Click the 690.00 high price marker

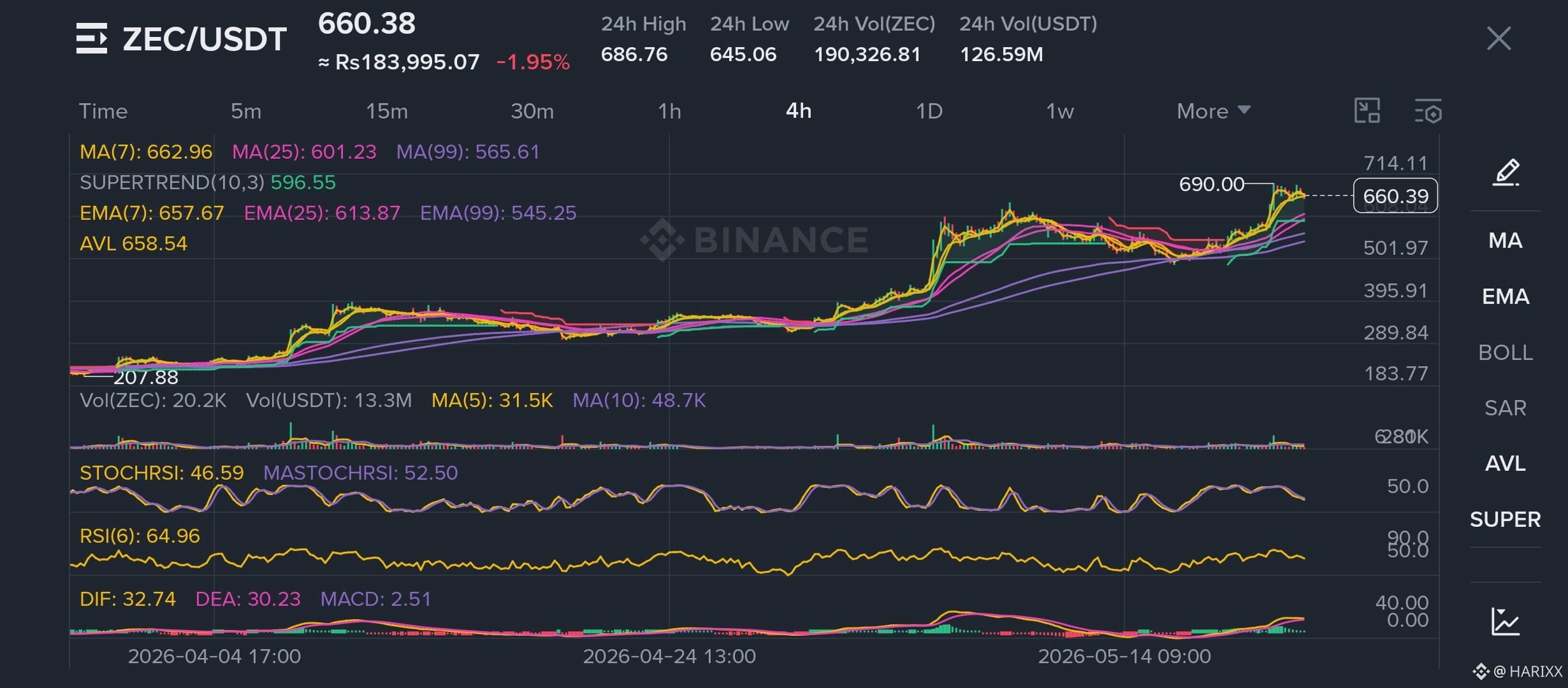point(1211,185)
